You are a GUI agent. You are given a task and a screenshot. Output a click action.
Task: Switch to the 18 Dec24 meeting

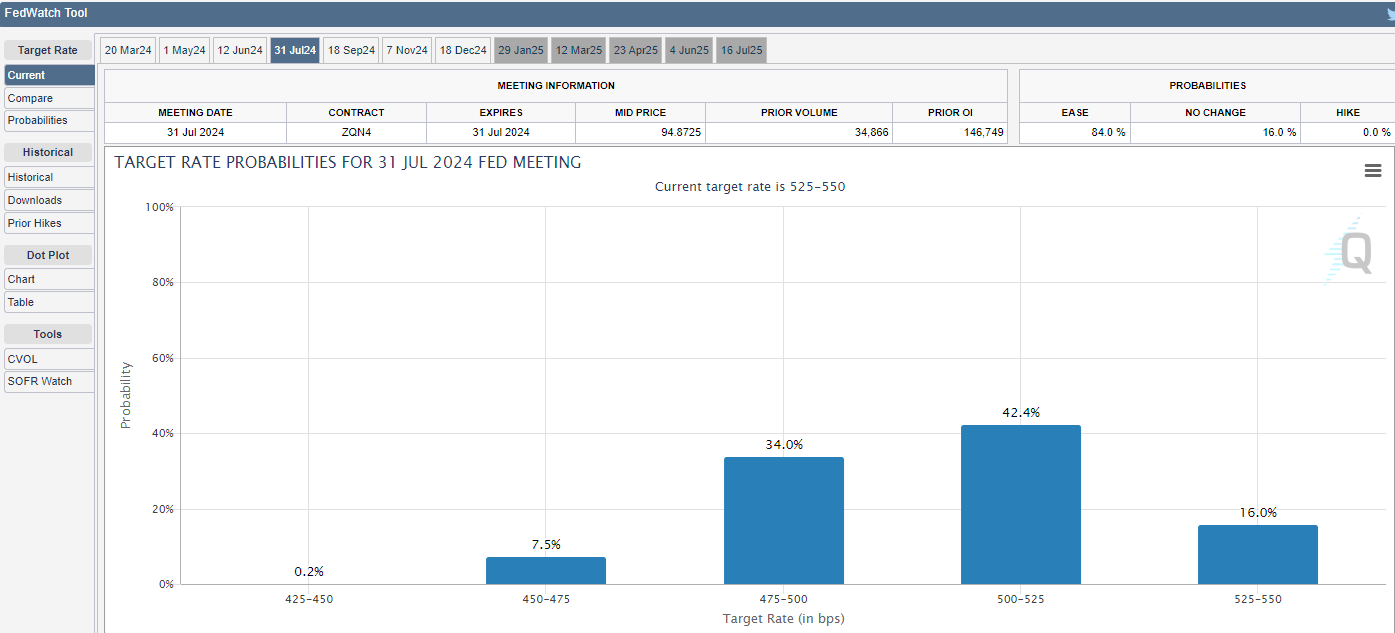click(x=462, y=49)
